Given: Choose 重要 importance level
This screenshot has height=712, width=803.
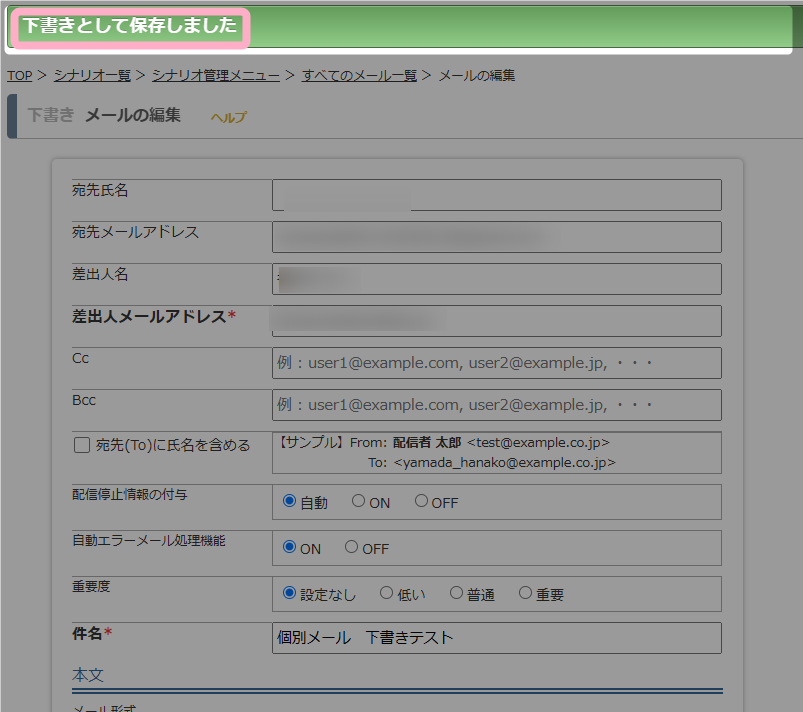Looking at the screenshot, I should coord(525,593).
